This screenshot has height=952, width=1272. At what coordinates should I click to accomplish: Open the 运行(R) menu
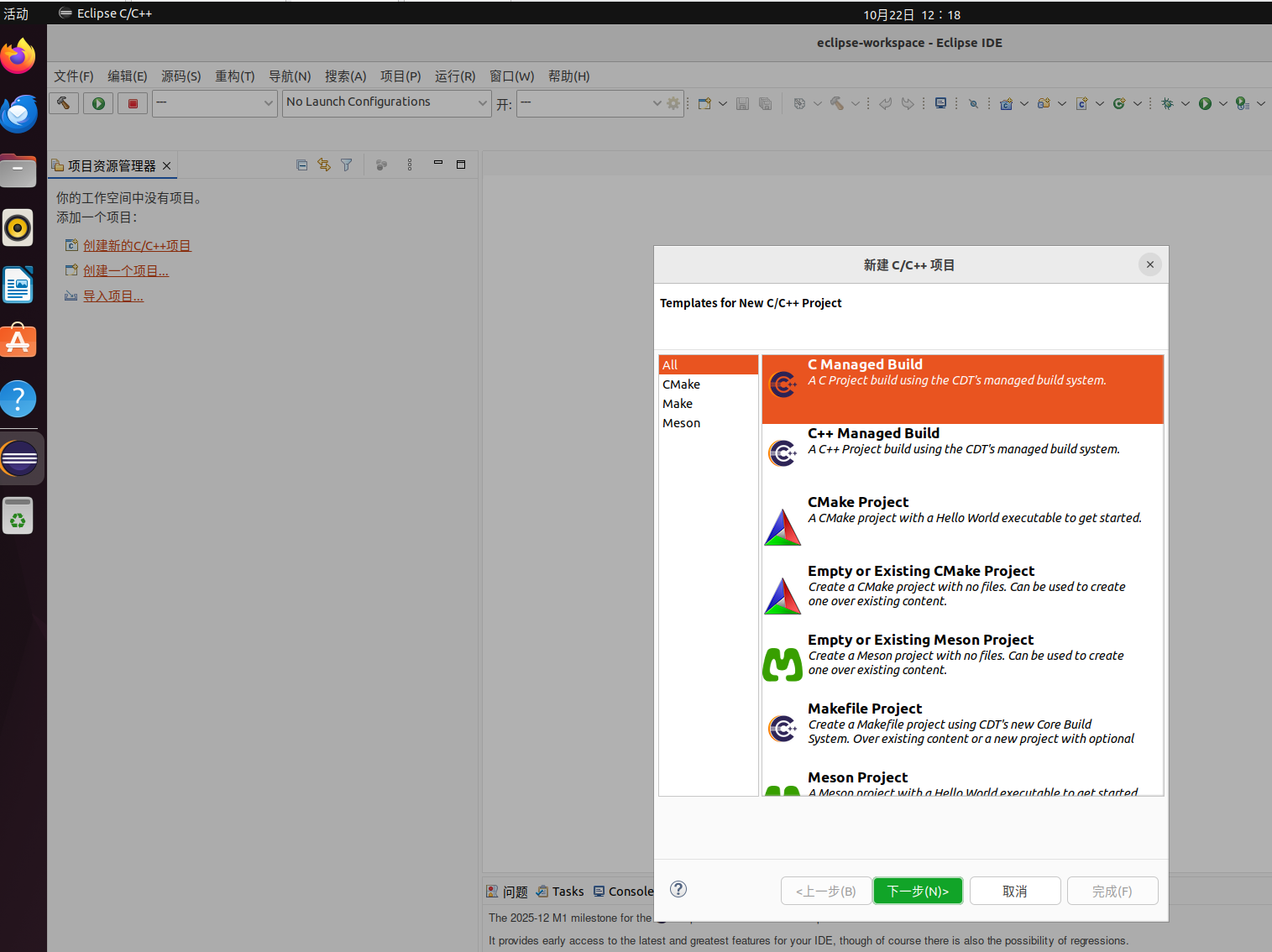[455, 76]
